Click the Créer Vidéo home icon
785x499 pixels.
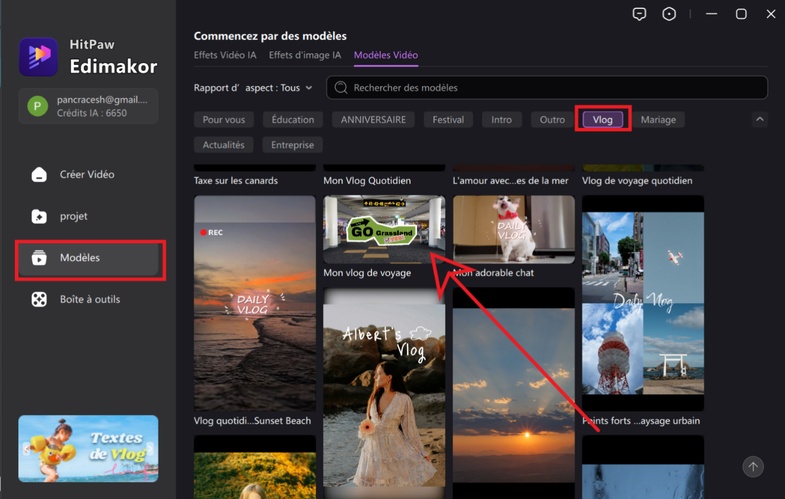39,175
